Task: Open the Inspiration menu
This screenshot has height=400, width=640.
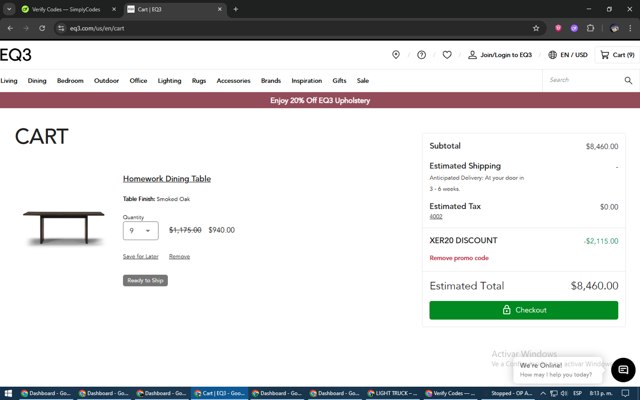Action: point(307,81)
